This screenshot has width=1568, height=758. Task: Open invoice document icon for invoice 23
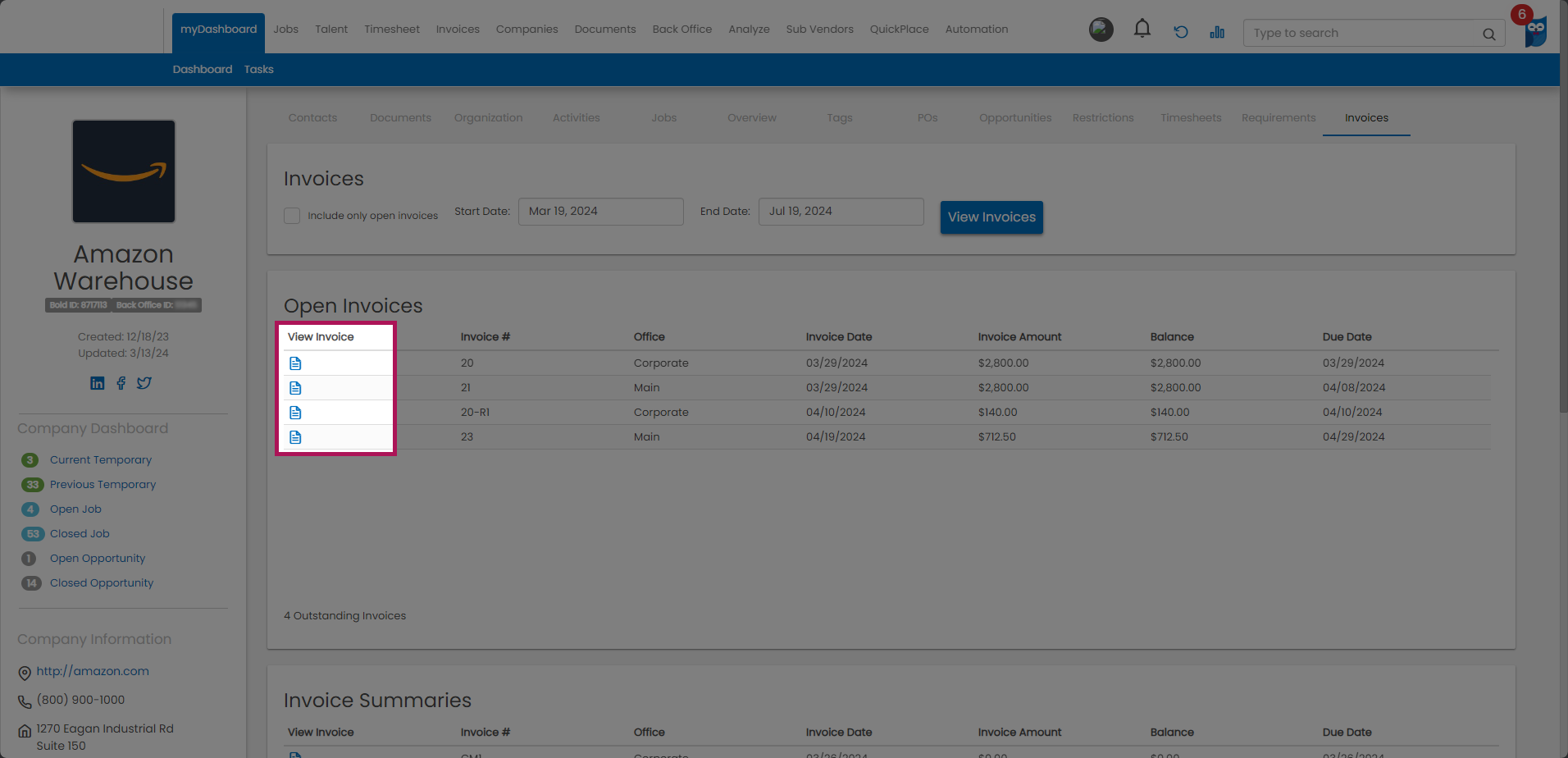(x=295, y=436)
